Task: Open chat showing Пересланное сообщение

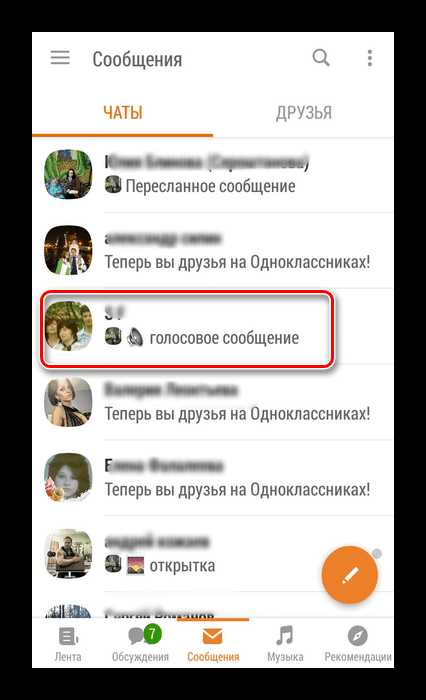Action: click(213, 175)
